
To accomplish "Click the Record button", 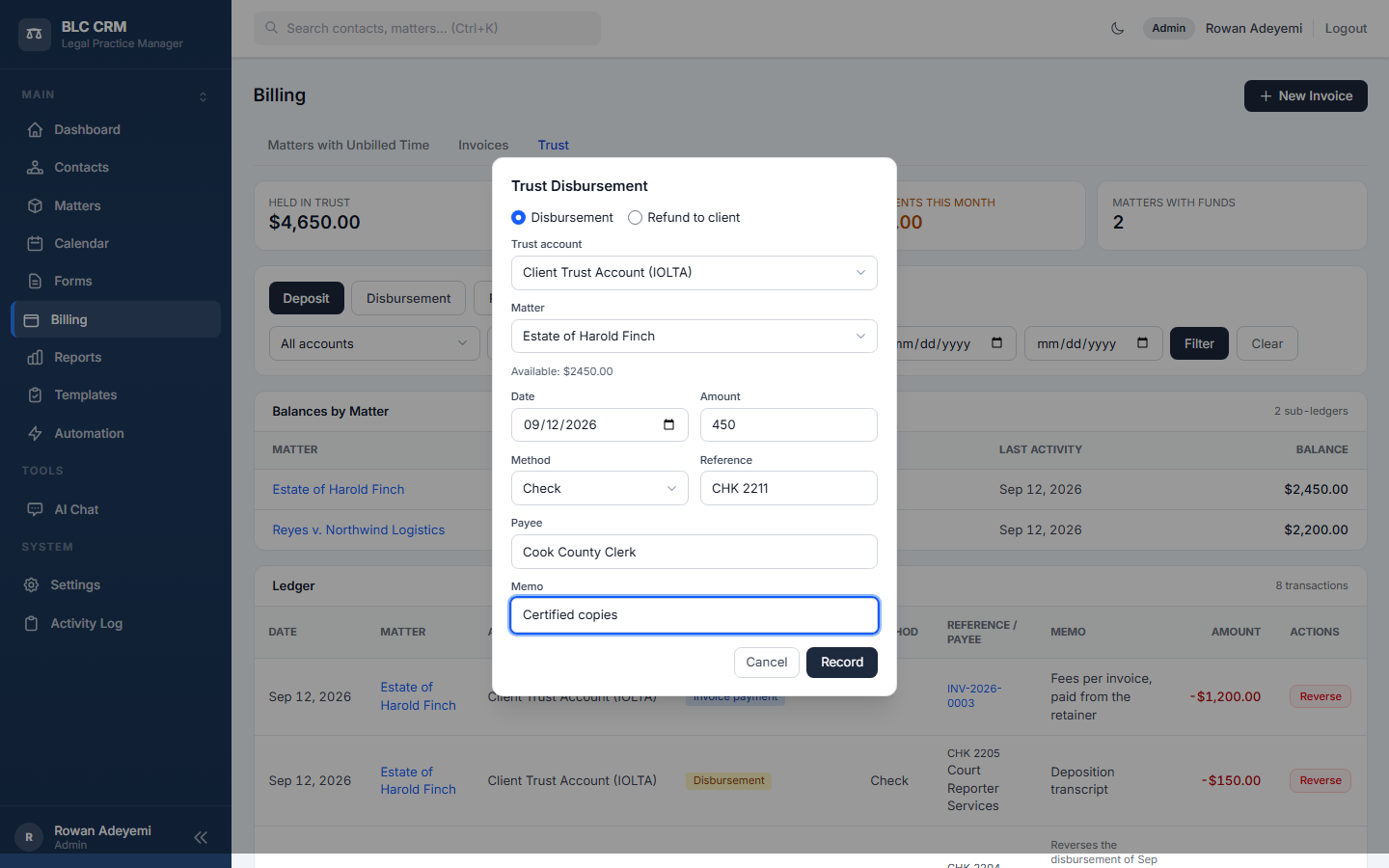I will (x=842, y=663).
